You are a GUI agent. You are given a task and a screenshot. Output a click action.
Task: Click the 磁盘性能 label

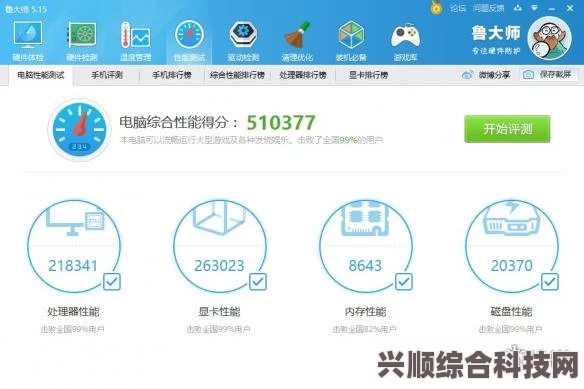pos(511,311)
